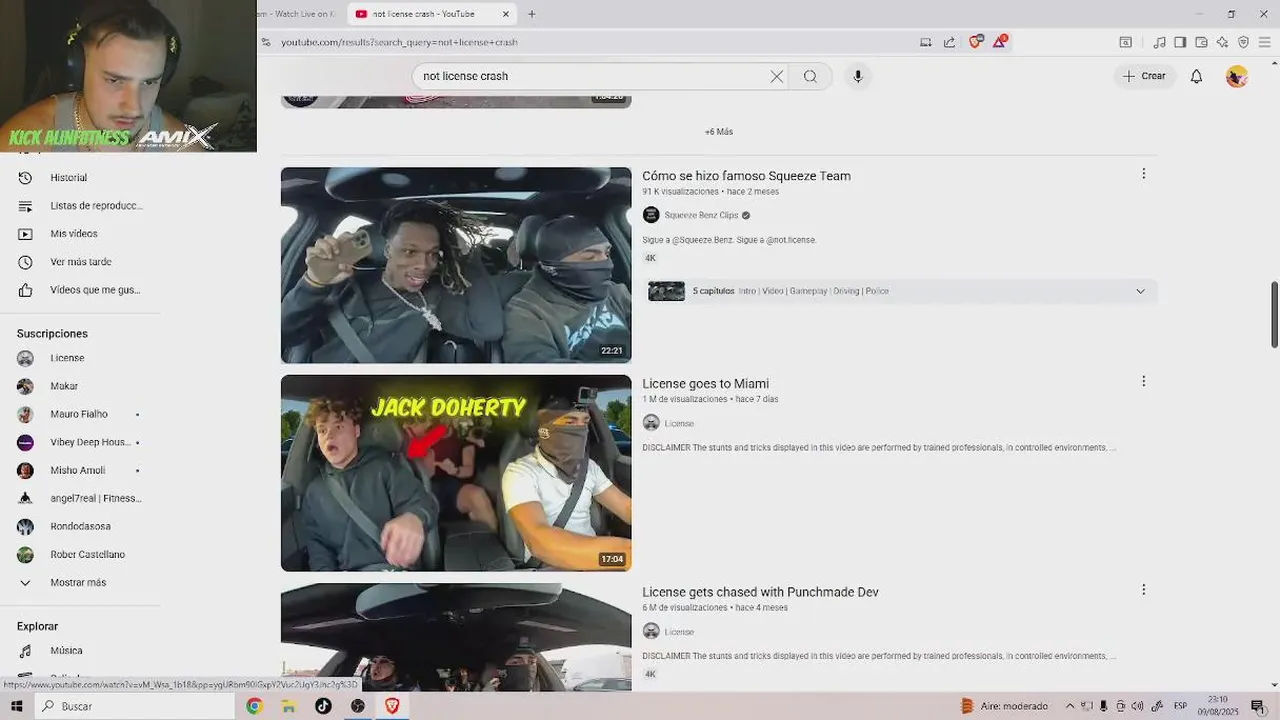Expand subscriptions with Mostrar más
This screenshot has width=1280, height=720.
point(80,582)
